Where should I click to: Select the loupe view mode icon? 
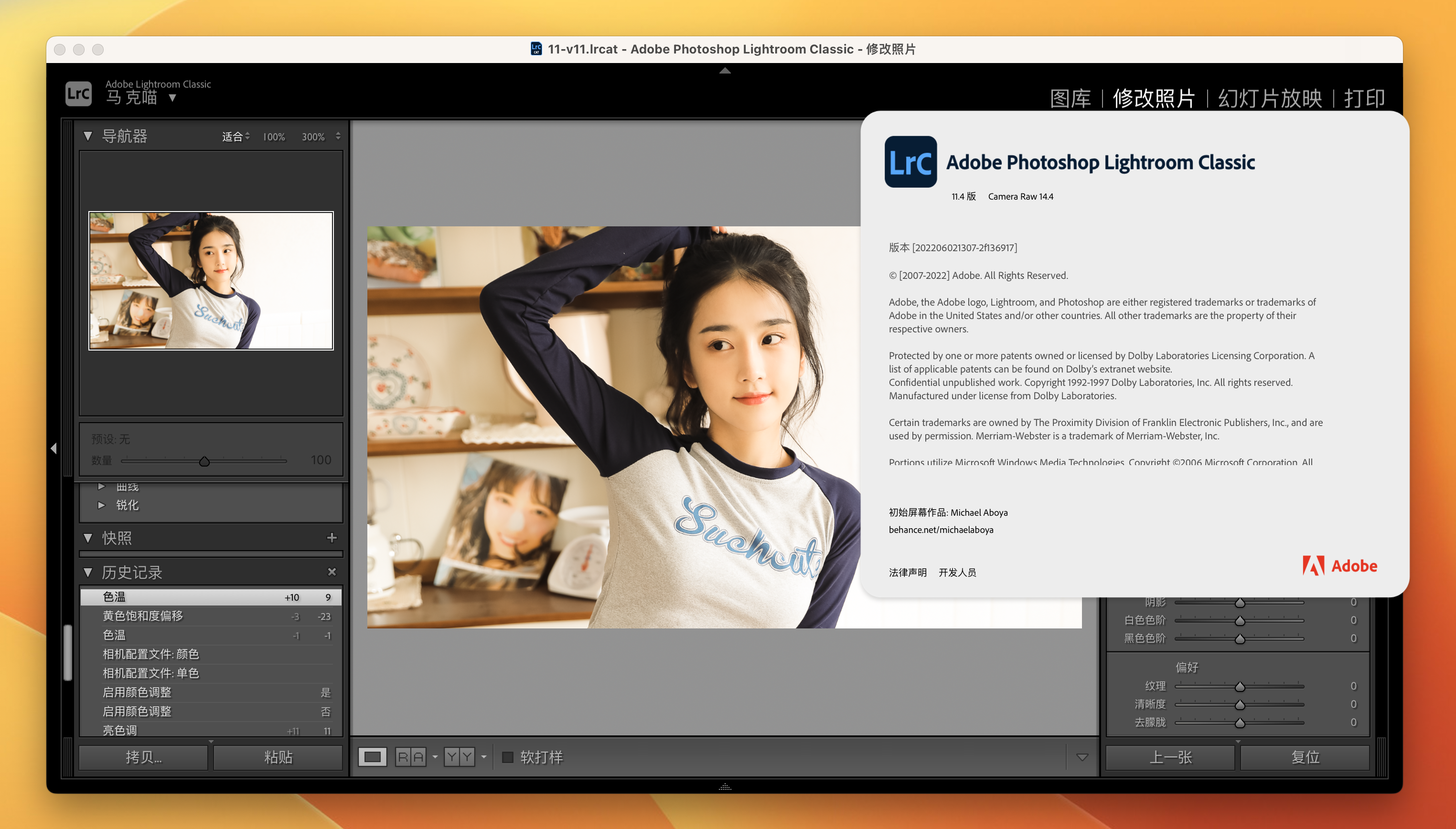372,757
